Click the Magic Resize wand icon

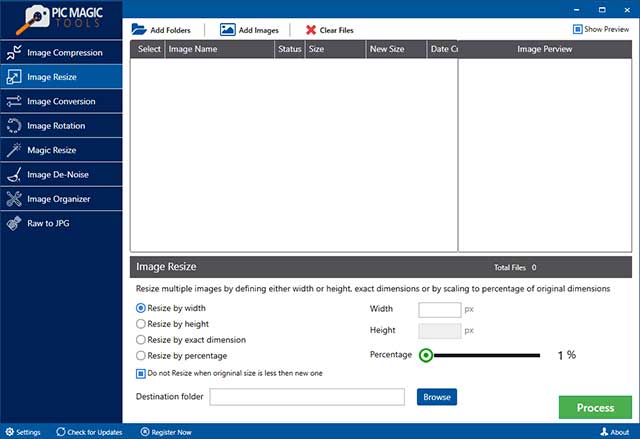(14, 150)
